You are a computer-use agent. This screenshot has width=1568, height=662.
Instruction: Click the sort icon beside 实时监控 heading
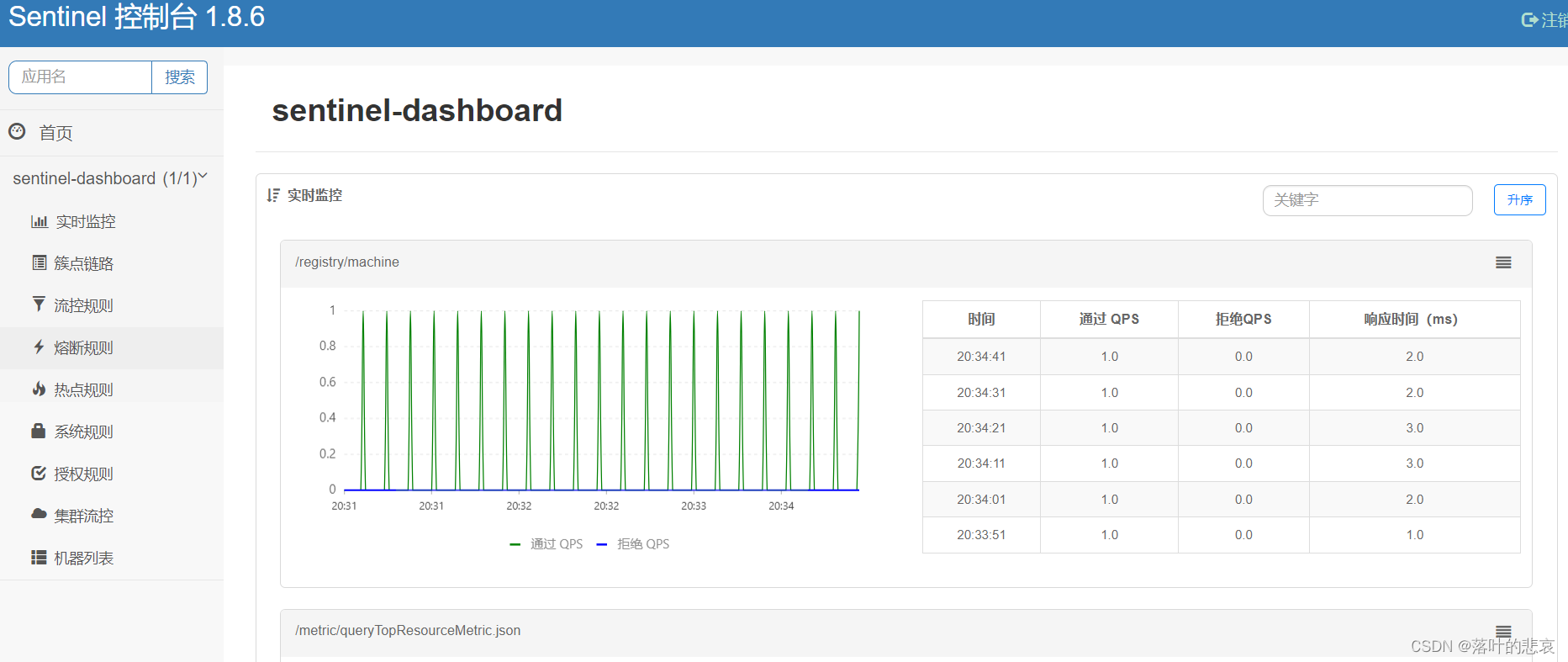(273, 195)
